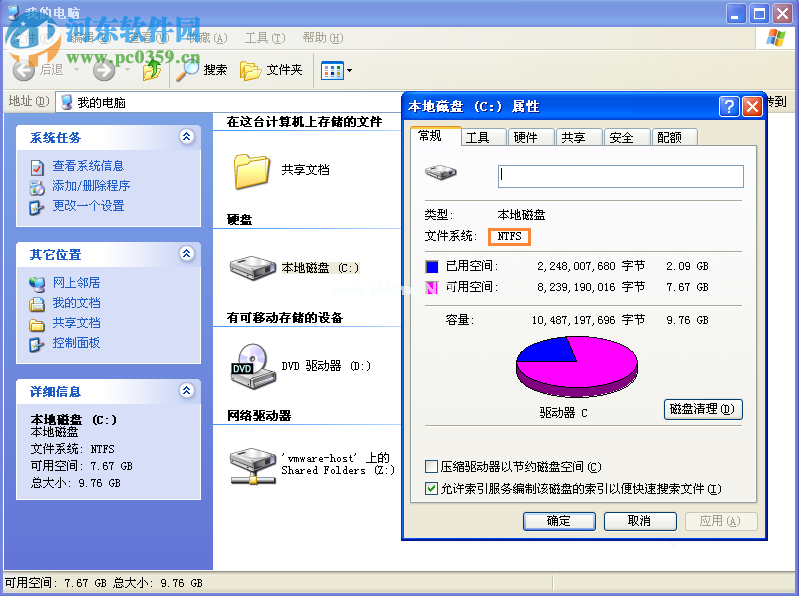The width and height of the screenshot is (799, 596).
Task: Switch to the Quota (配额) tab
Action: click(674, 137)
